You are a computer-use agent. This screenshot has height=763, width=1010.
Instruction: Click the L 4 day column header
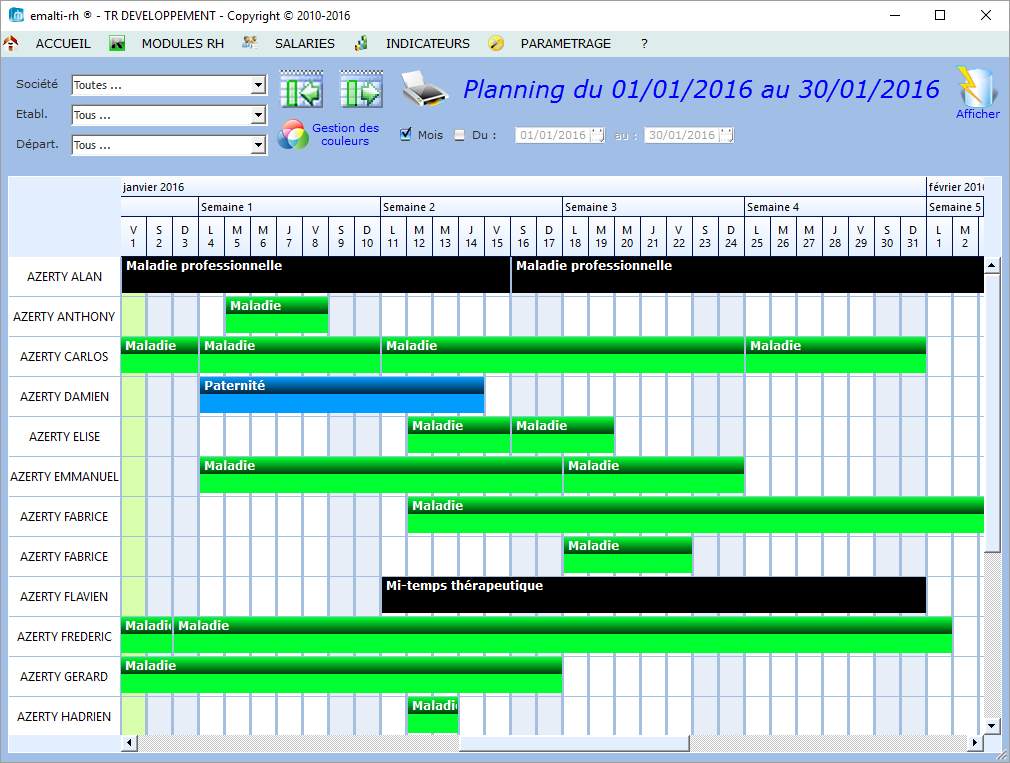click(x=211, y=236)
